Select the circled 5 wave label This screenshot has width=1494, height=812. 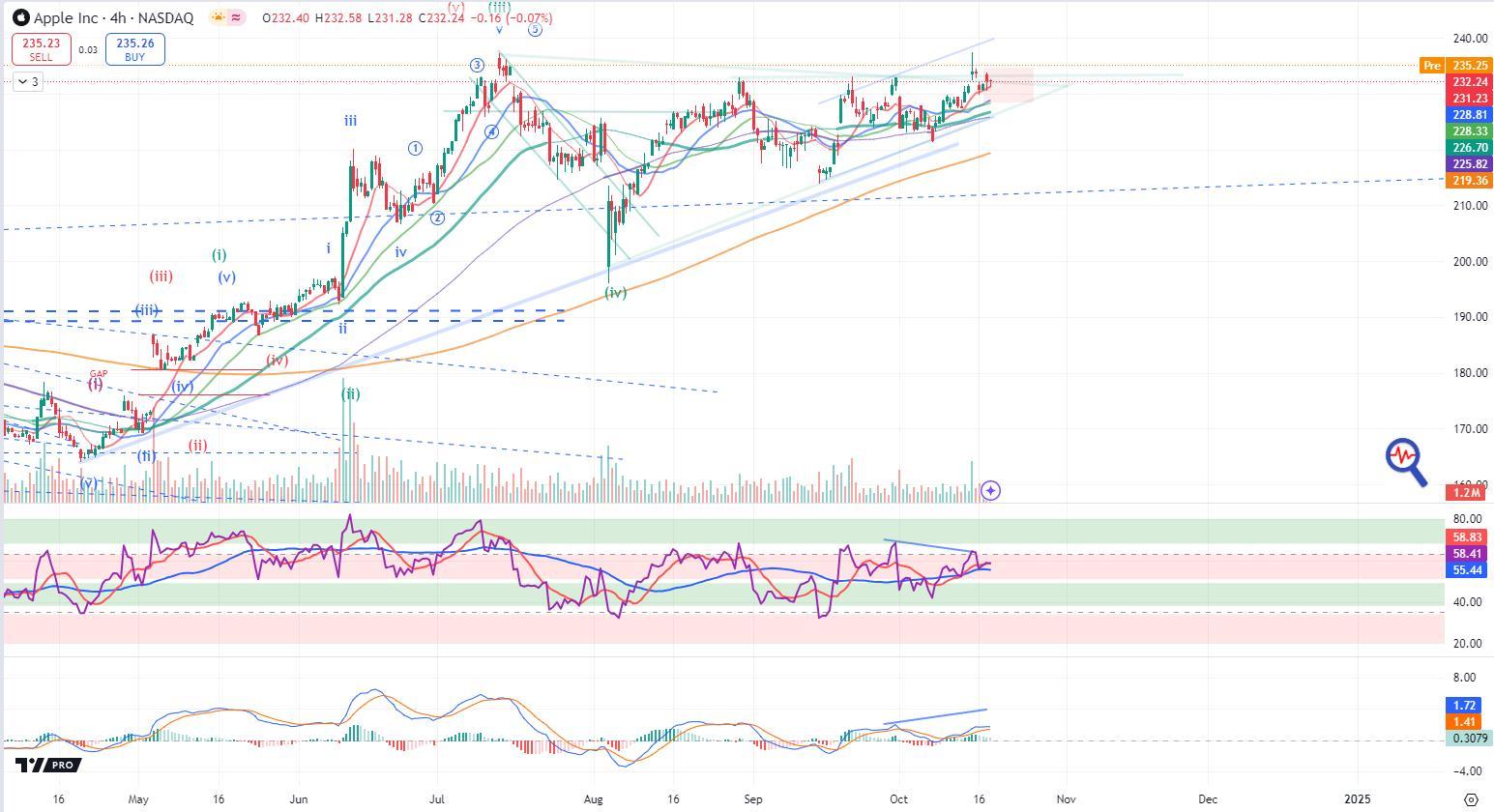[x=535, y=29]
